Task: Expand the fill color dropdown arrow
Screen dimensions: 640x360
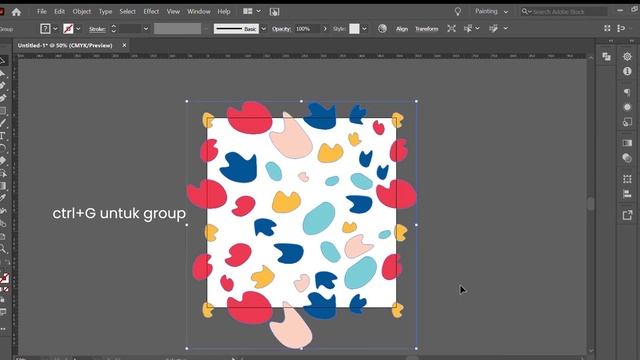Action: tap(56, 29)
